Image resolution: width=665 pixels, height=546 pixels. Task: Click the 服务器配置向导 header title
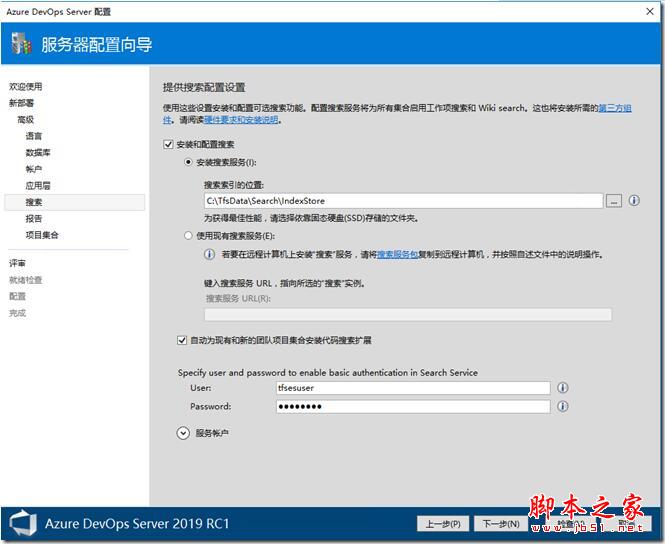(96, 45)
